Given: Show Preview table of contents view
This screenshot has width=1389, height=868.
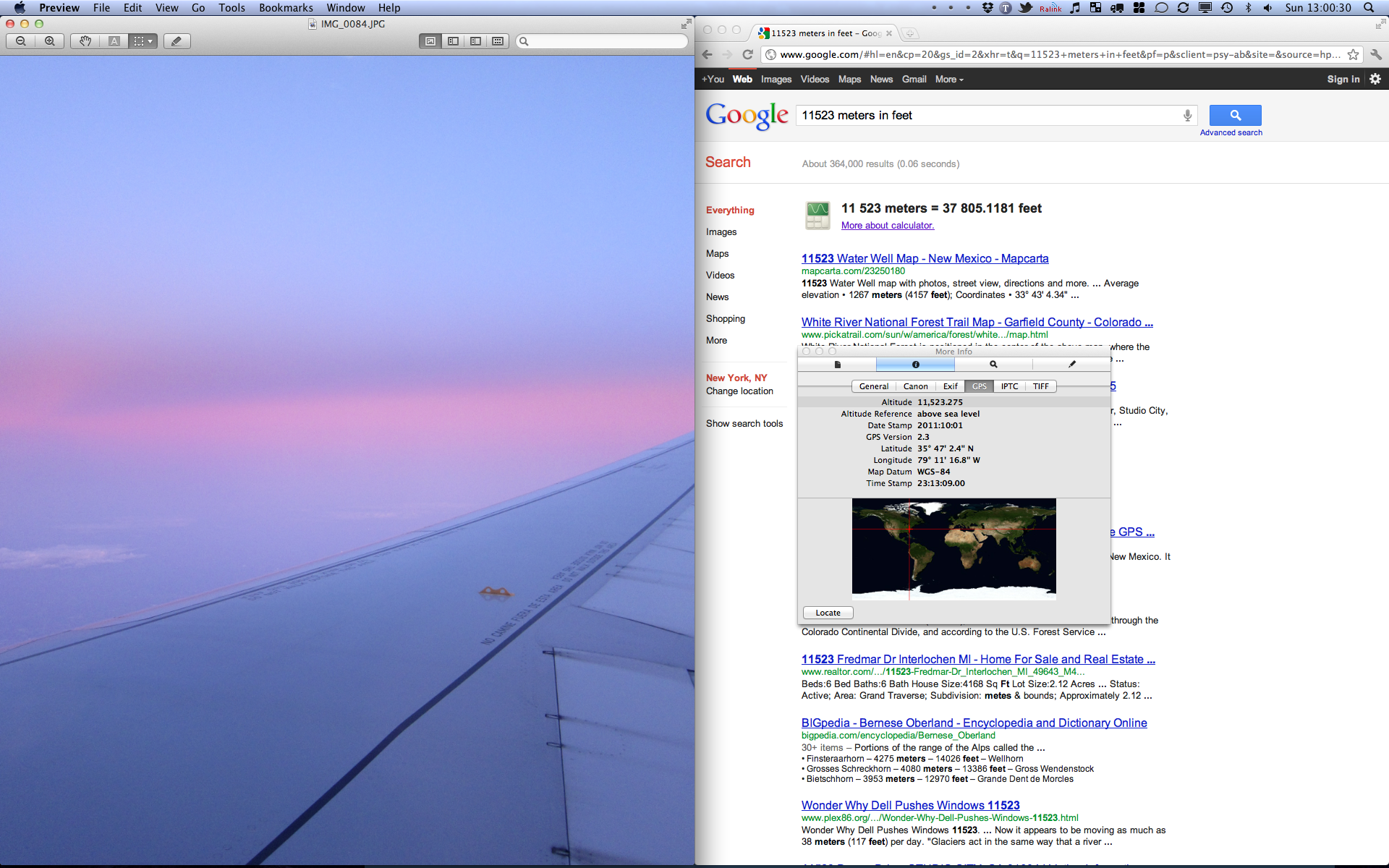Looking at the screenshot, I should coord(475,41).
